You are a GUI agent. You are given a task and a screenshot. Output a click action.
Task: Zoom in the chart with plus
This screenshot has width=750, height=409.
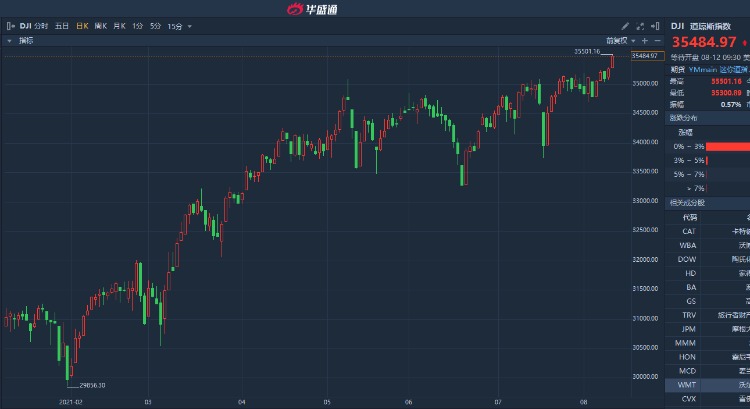point(644,41)
